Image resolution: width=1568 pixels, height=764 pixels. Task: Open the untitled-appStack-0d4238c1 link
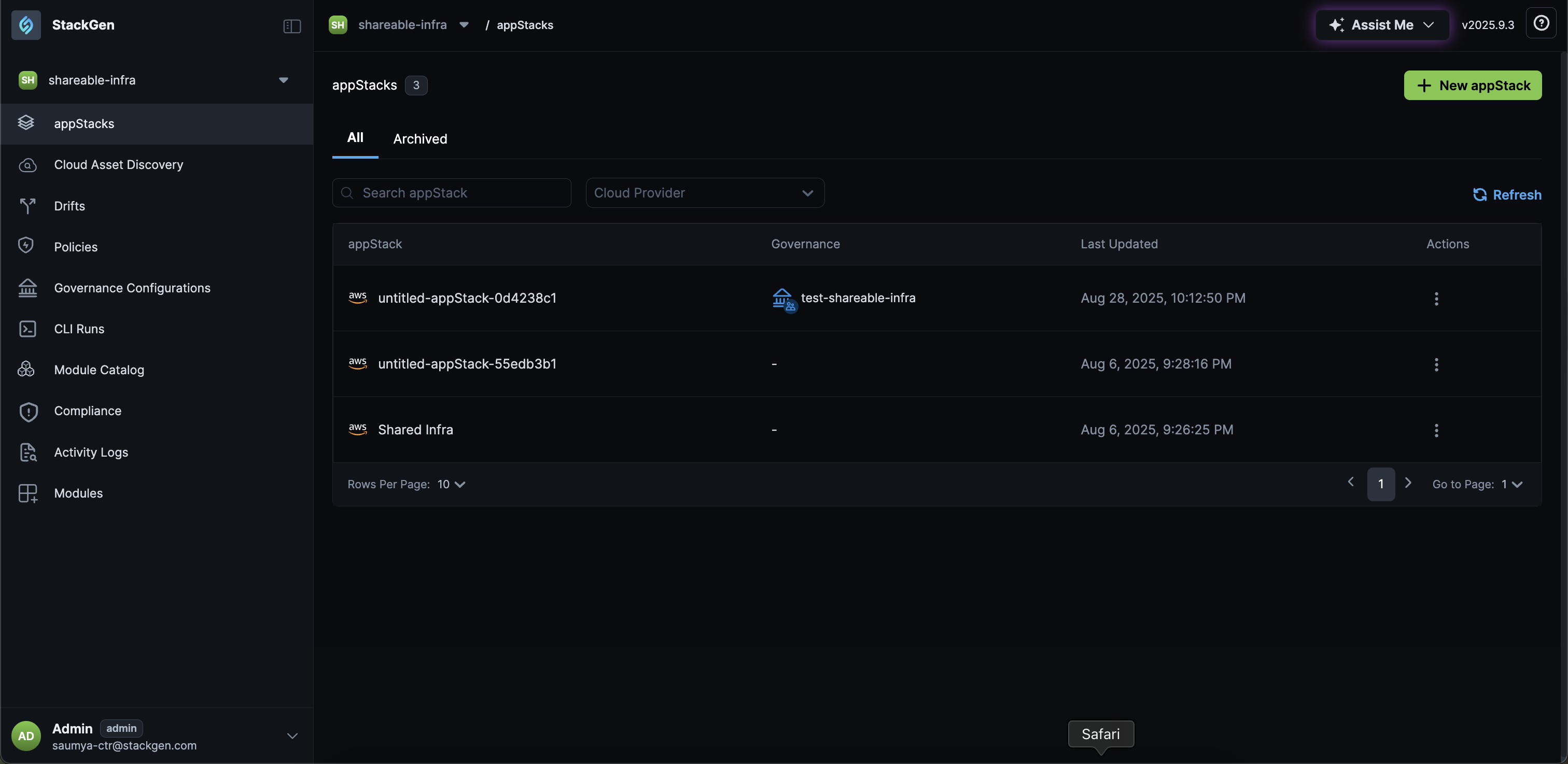[x=467, y=298]
